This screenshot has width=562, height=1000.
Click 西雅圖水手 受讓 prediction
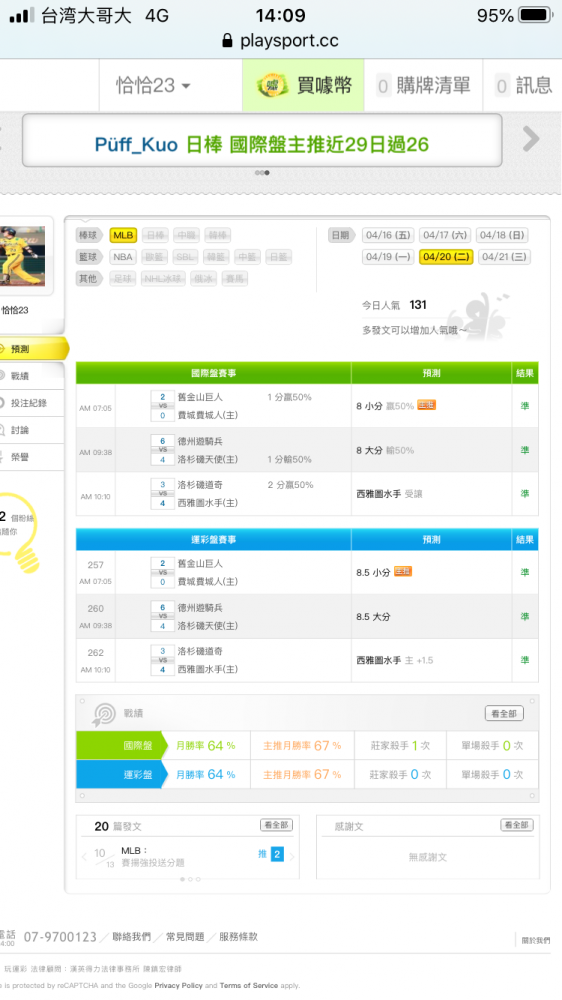coord(389,494)
